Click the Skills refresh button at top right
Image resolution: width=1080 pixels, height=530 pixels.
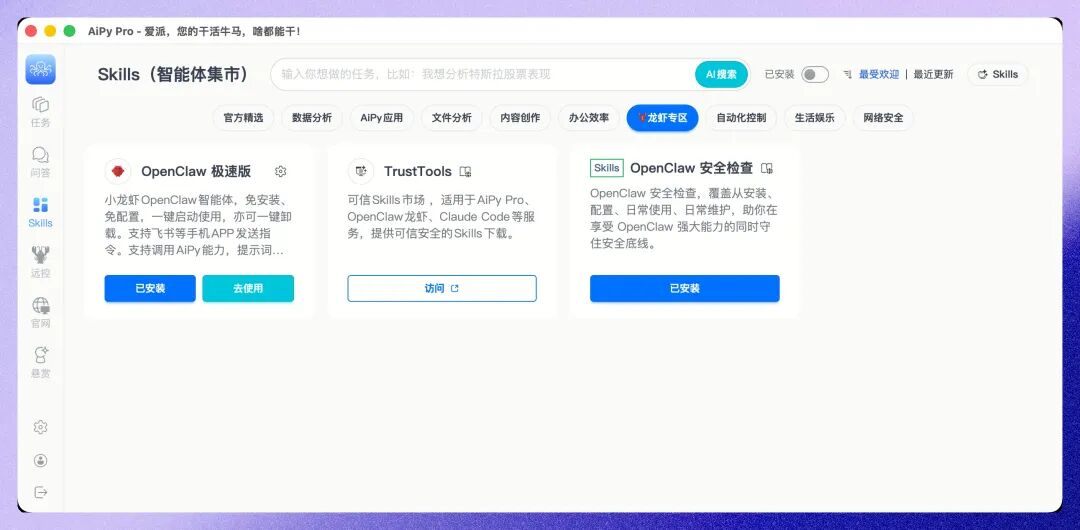(998, 74)
